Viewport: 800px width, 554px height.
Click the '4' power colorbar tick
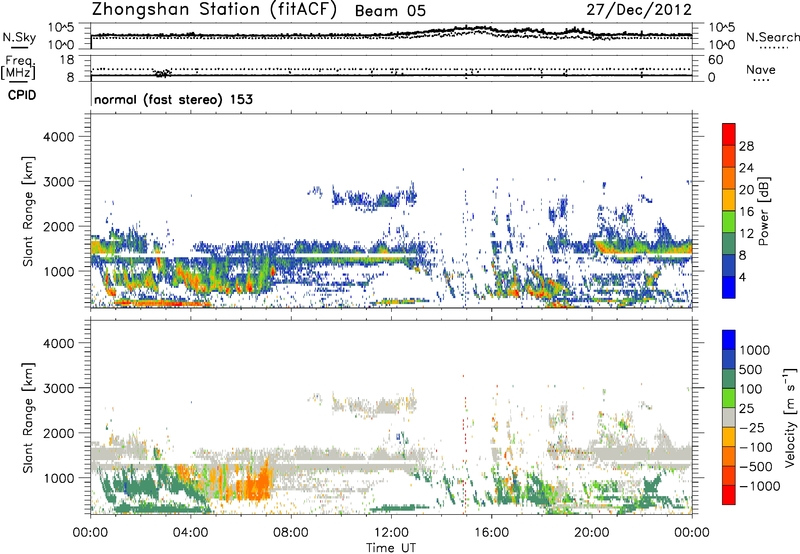[743, 277]
